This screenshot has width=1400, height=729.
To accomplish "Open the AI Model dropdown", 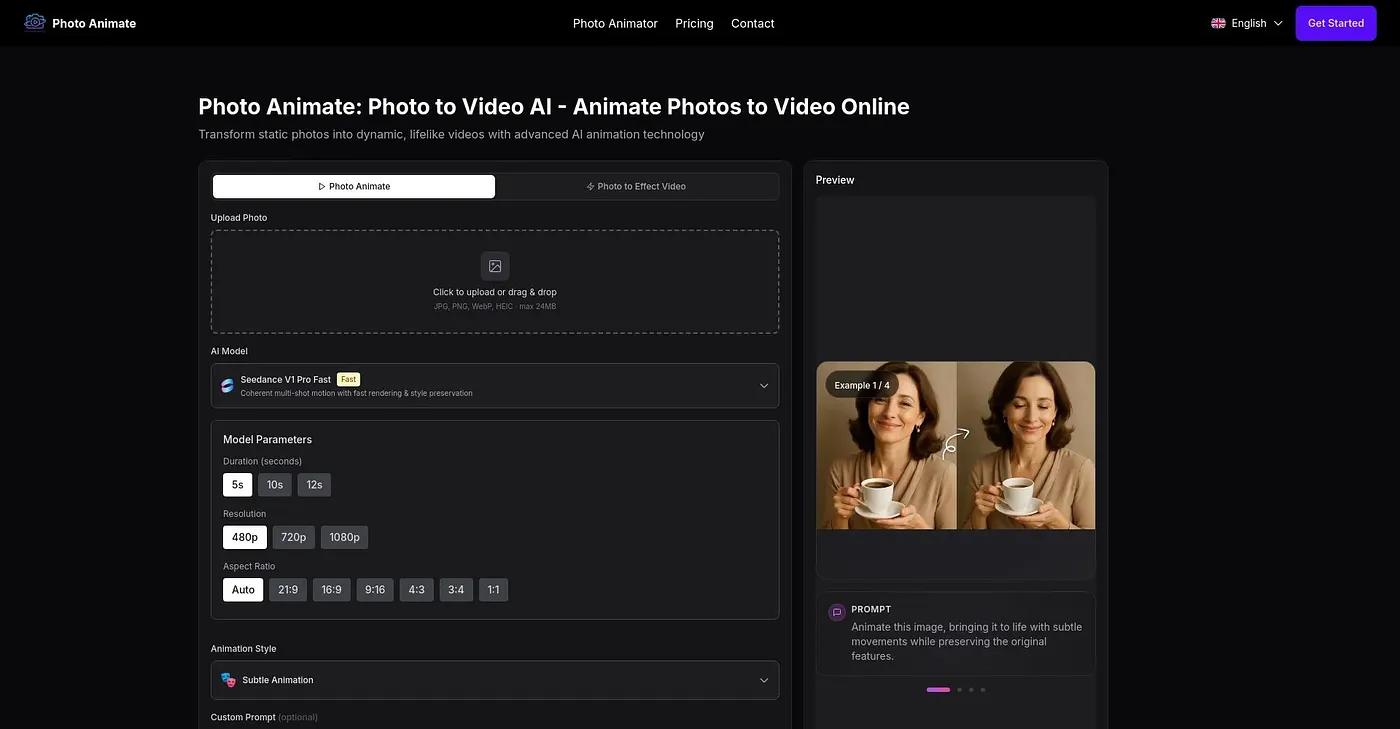I will pyautogui.click(x=495, y=386).
